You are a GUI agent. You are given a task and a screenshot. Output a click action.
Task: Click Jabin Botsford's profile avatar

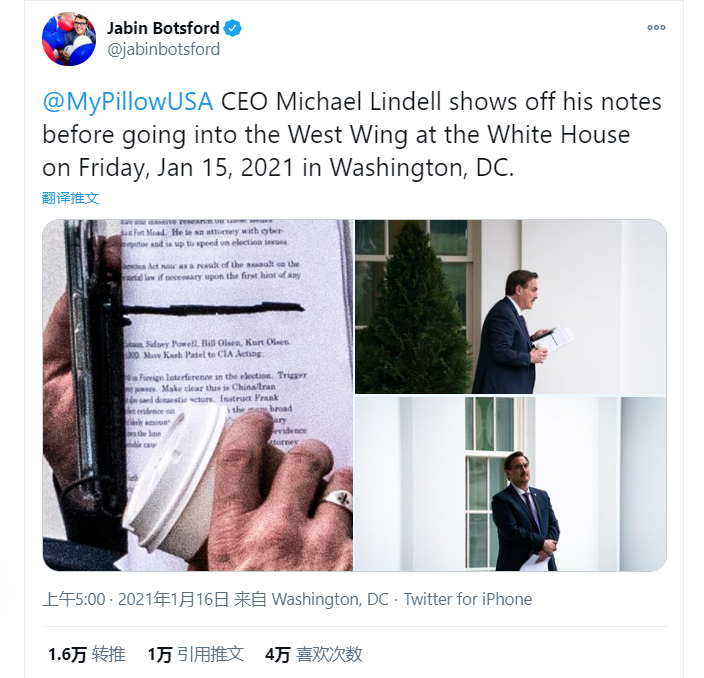69,39
